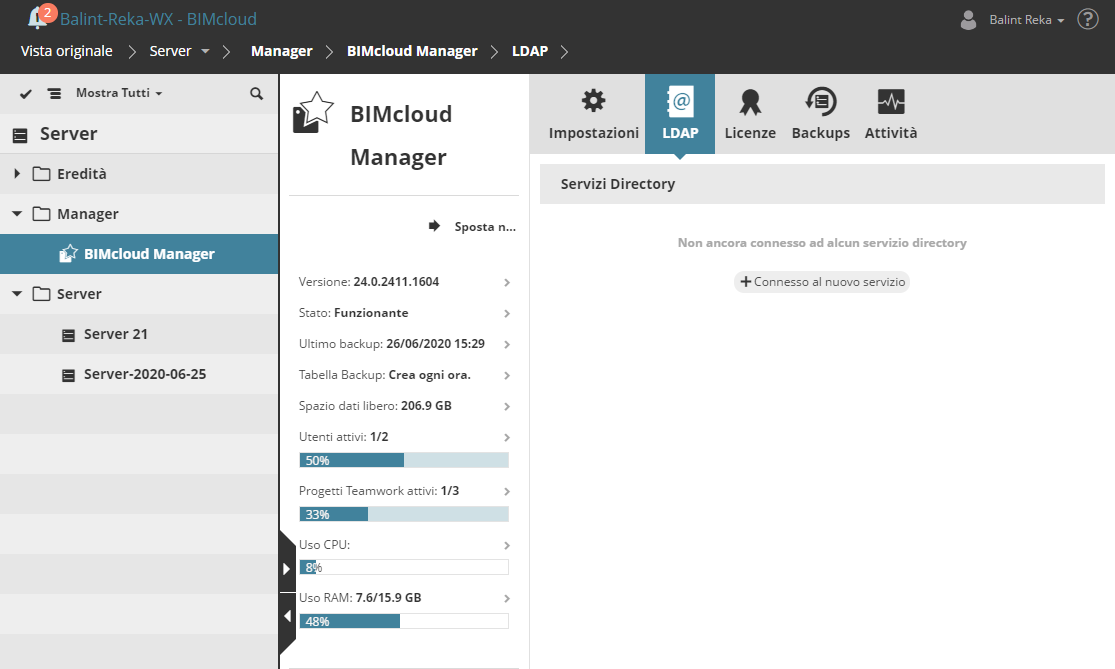Expand the Eredità folder
Viewport: 1115px width, 669px height.
pyautogui.click(x=17, y=173)
